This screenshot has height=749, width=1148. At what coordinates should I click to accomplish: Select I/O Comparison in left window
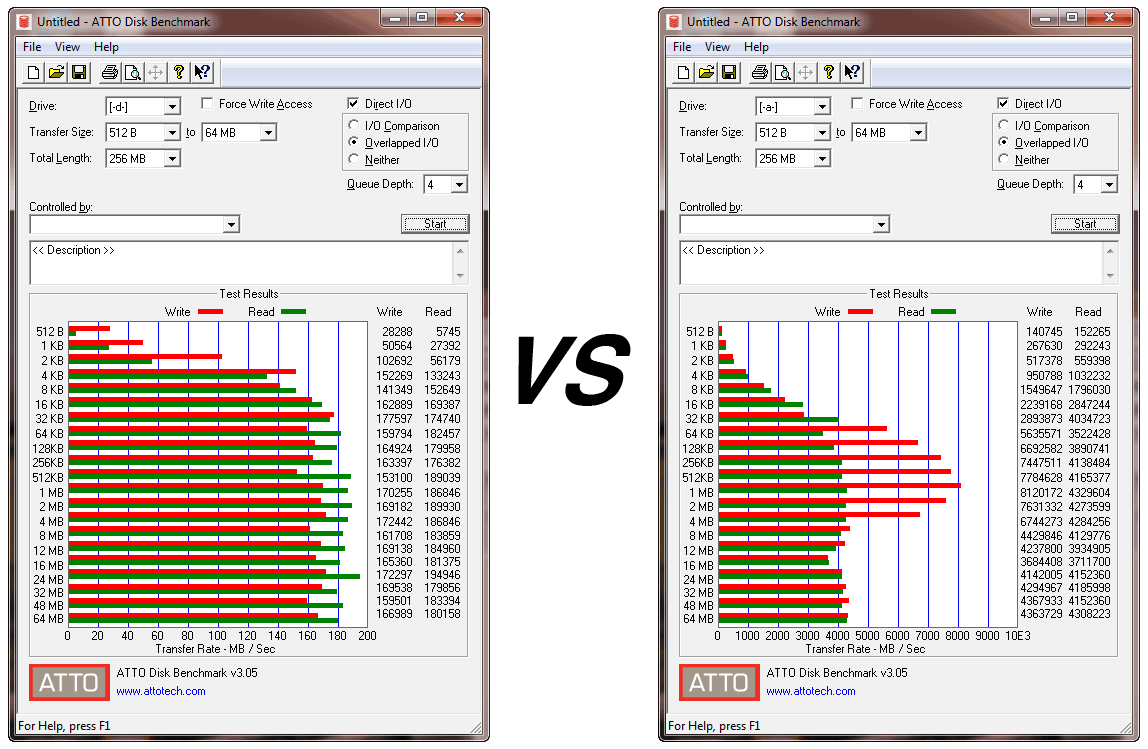[x=354, y=125]
